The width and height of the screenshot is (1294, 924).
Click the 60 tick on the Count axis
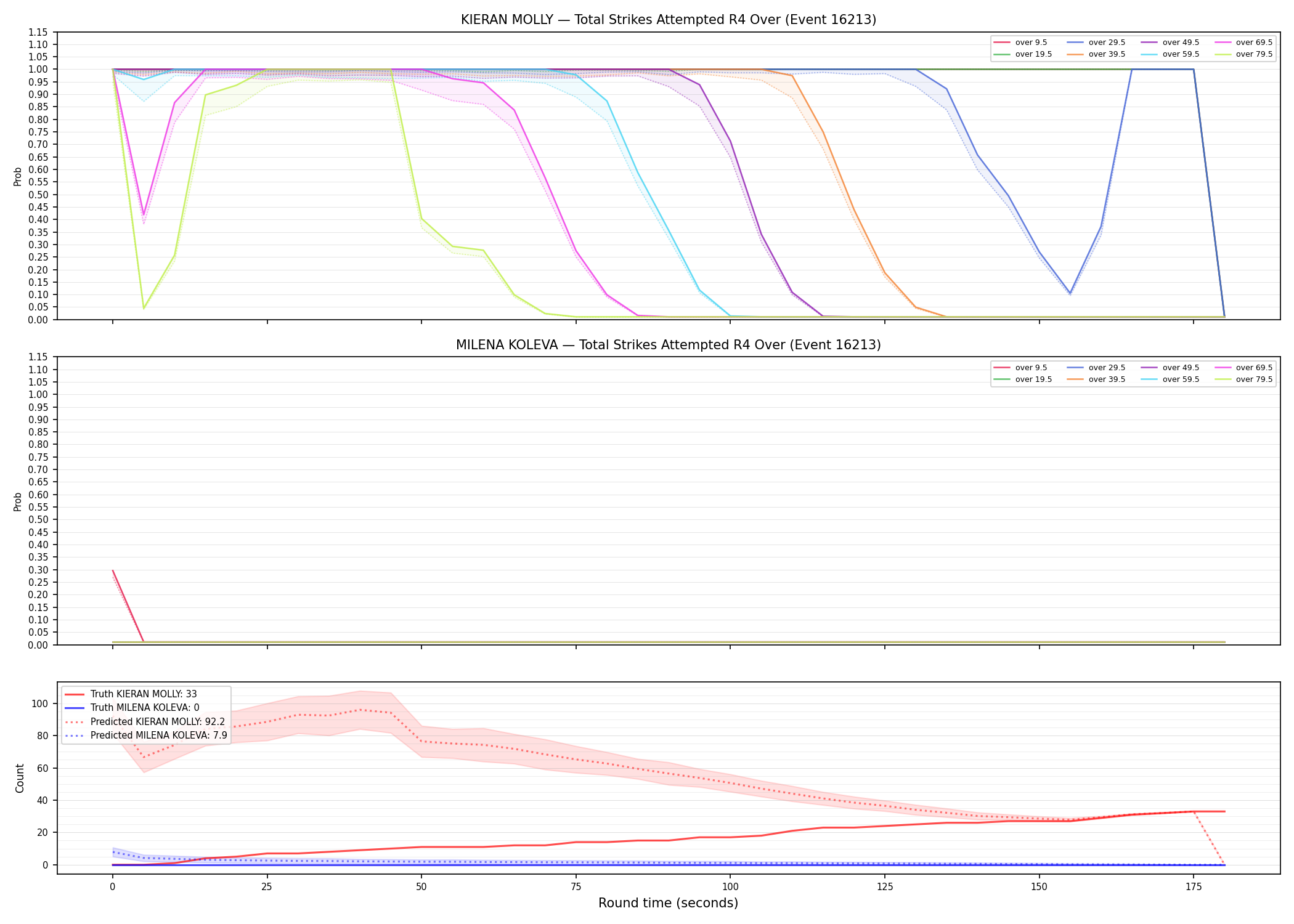(x=44, y=768)
